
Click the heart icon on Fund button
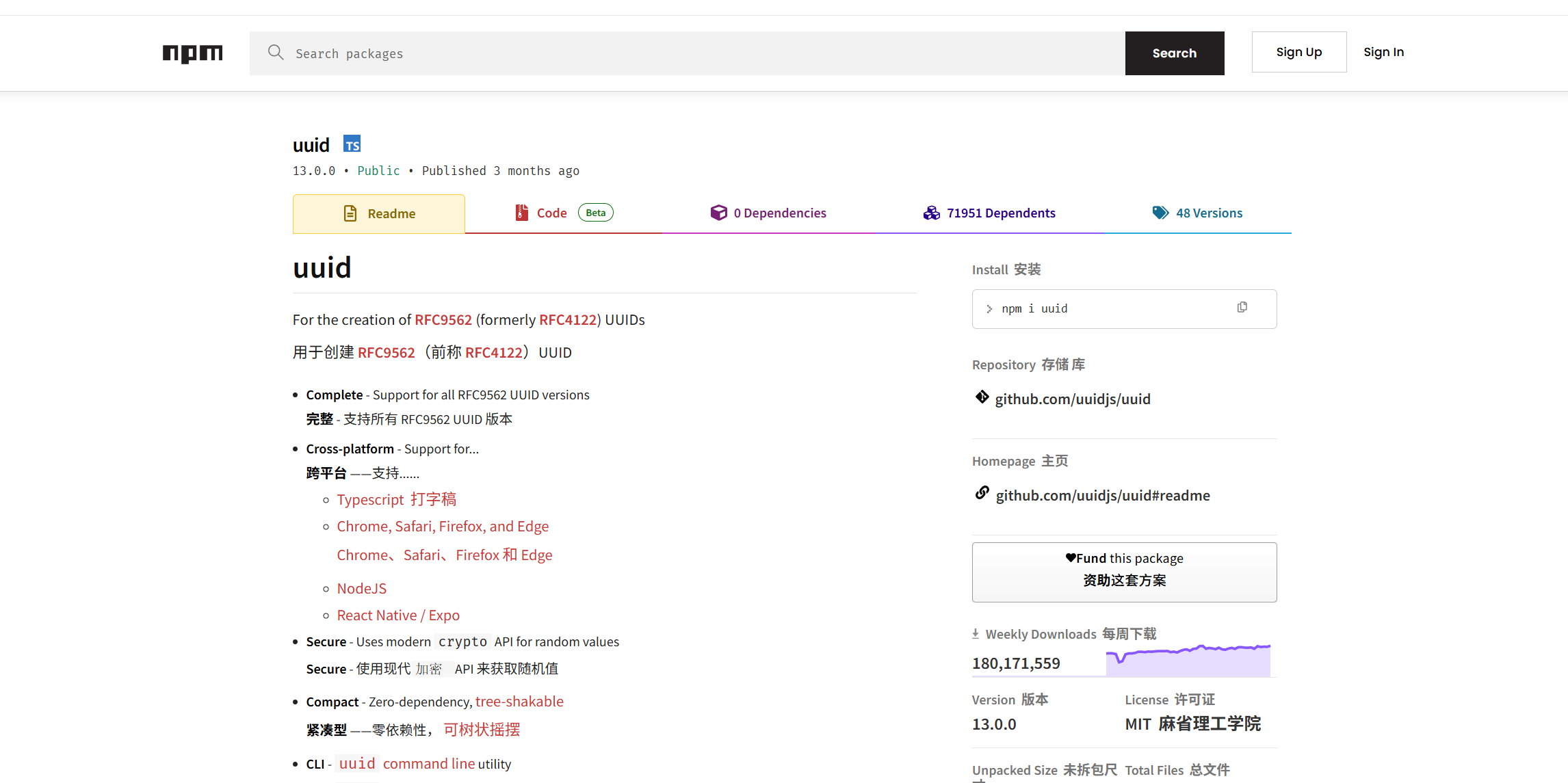[1071, 558]
